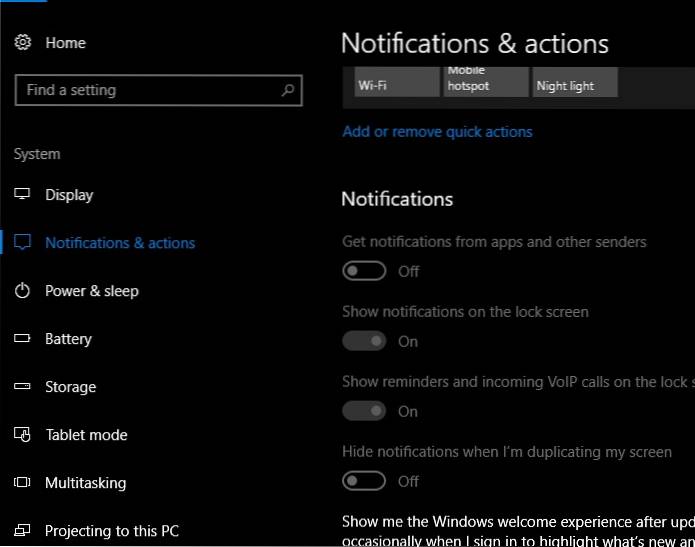Viewport: 695px width, 547px height.
Task: Click the Mobile hotspot quick action tile
Action: 485,81
